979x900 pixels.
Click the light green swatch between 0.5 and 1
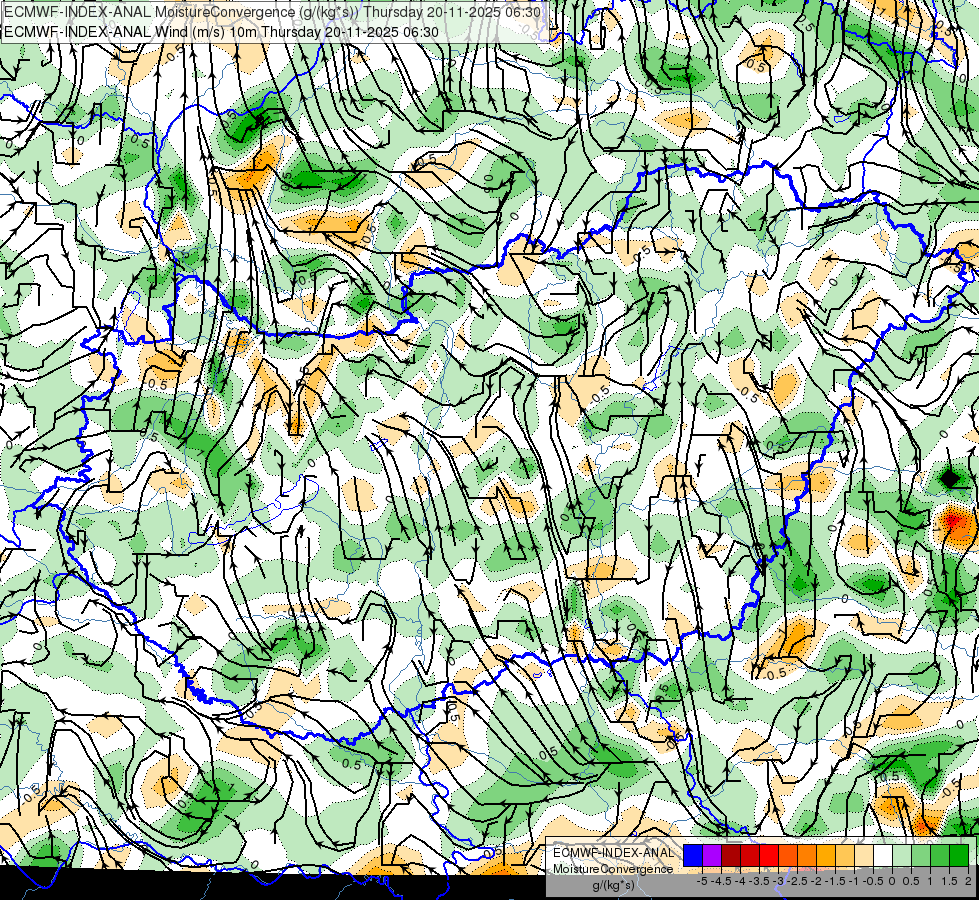(921, 856)
